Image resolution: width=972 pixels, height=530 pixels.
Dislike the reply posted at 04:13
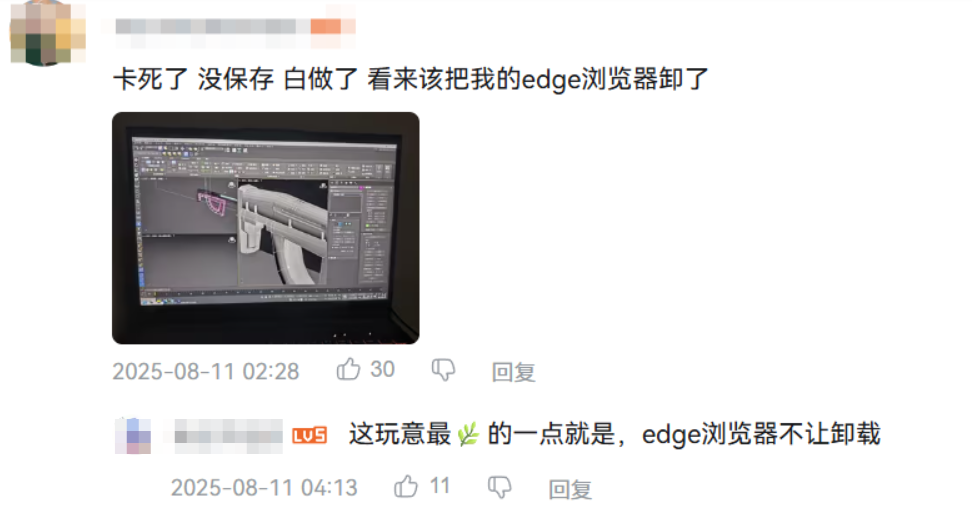(x=500, y=488)
